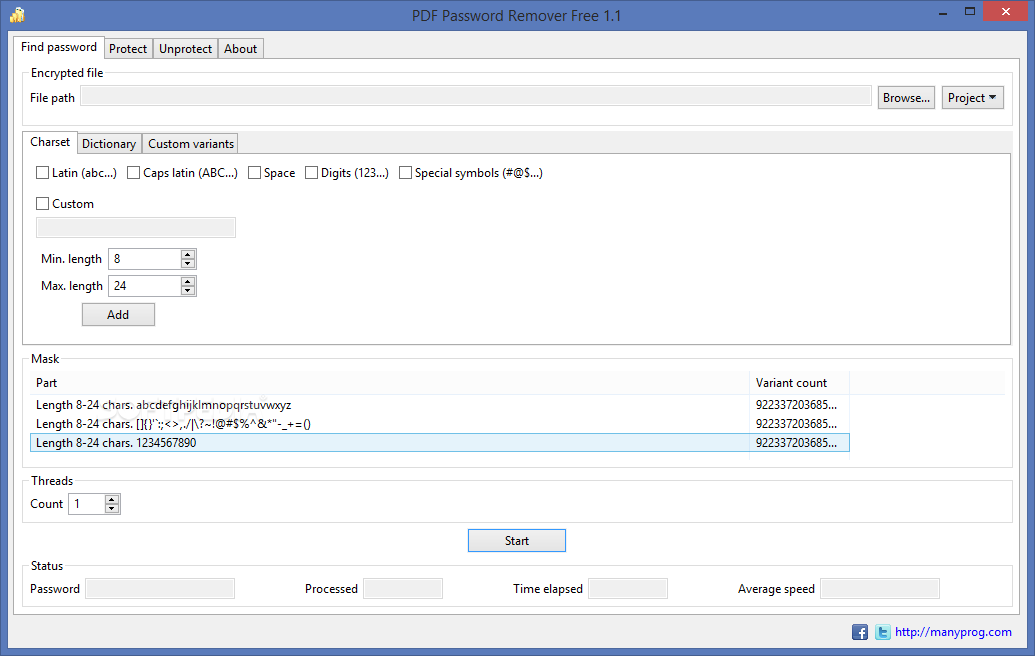Click the Max. length value field
The image size is (1035, 656).
[145, 286]
